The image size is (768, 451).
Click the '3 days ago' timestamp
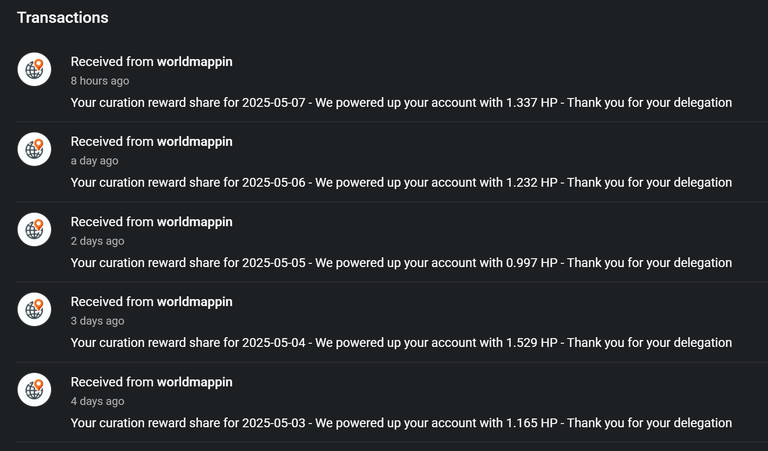pyautogui.click(x=97, y=321)
